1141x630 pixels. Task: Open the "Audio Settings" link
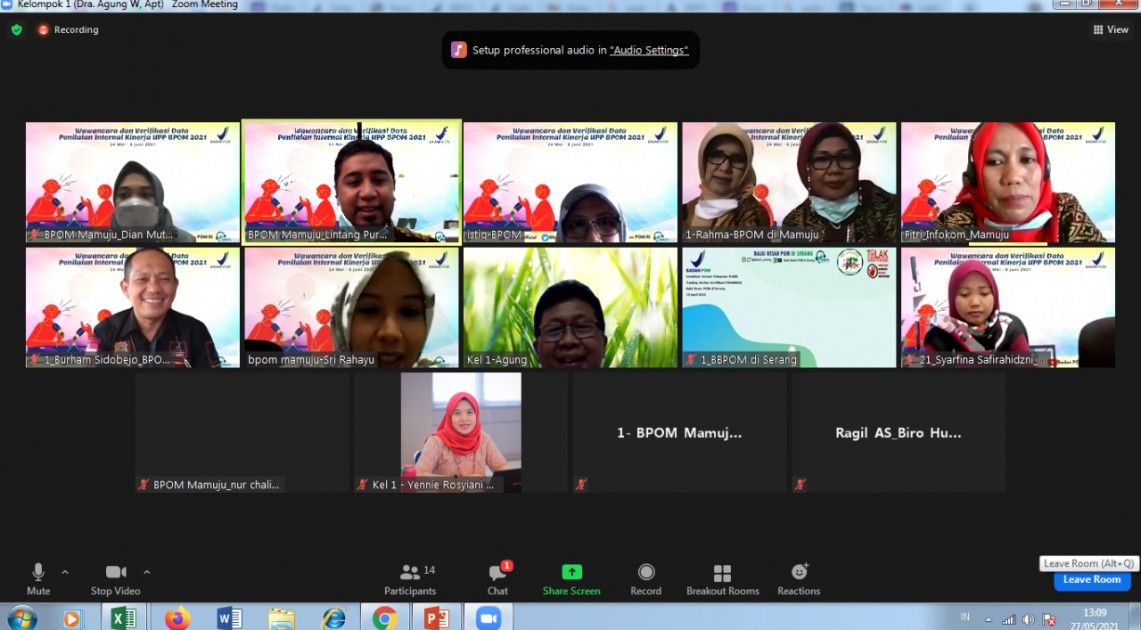649,50
